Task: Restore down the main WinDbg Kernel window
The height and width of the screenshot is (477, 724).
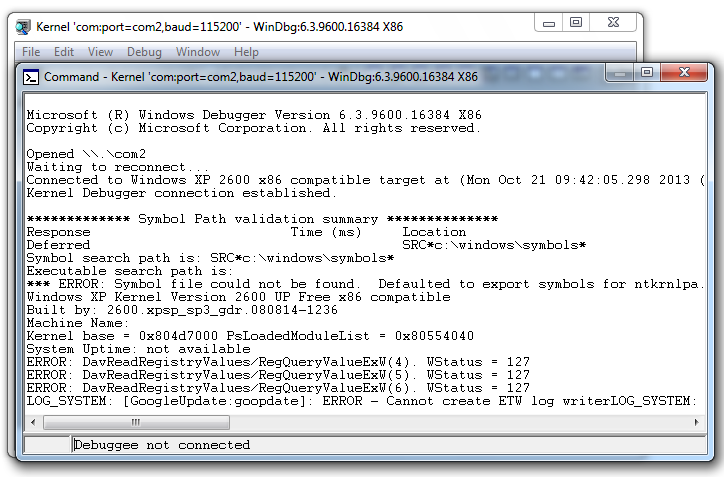Action: [x=576, y=23]
